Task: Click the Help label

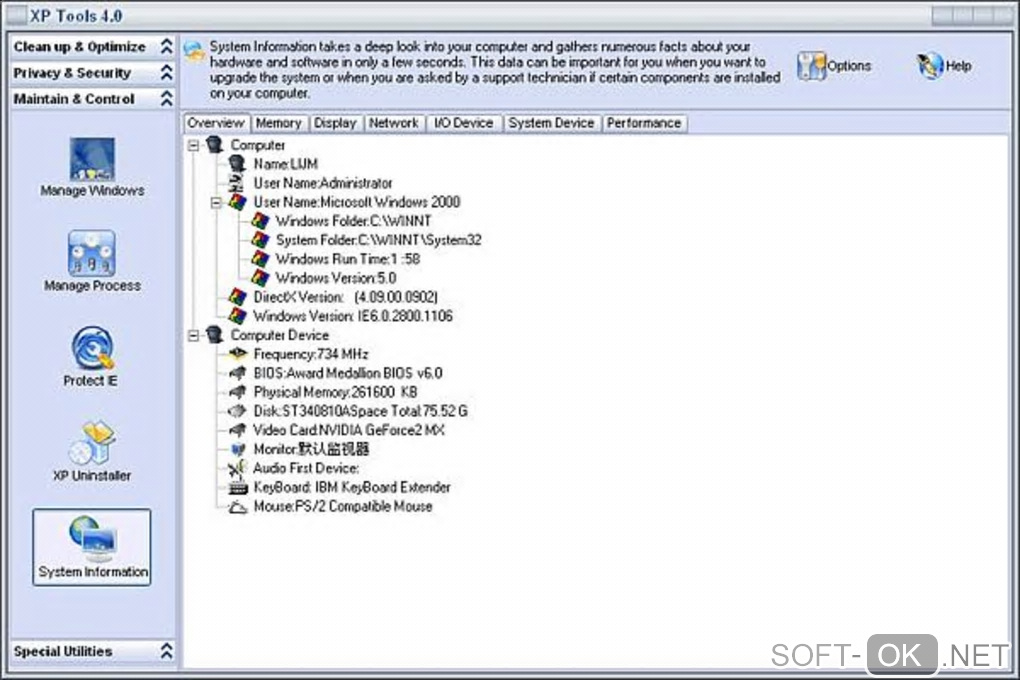Action: point(958,66)
